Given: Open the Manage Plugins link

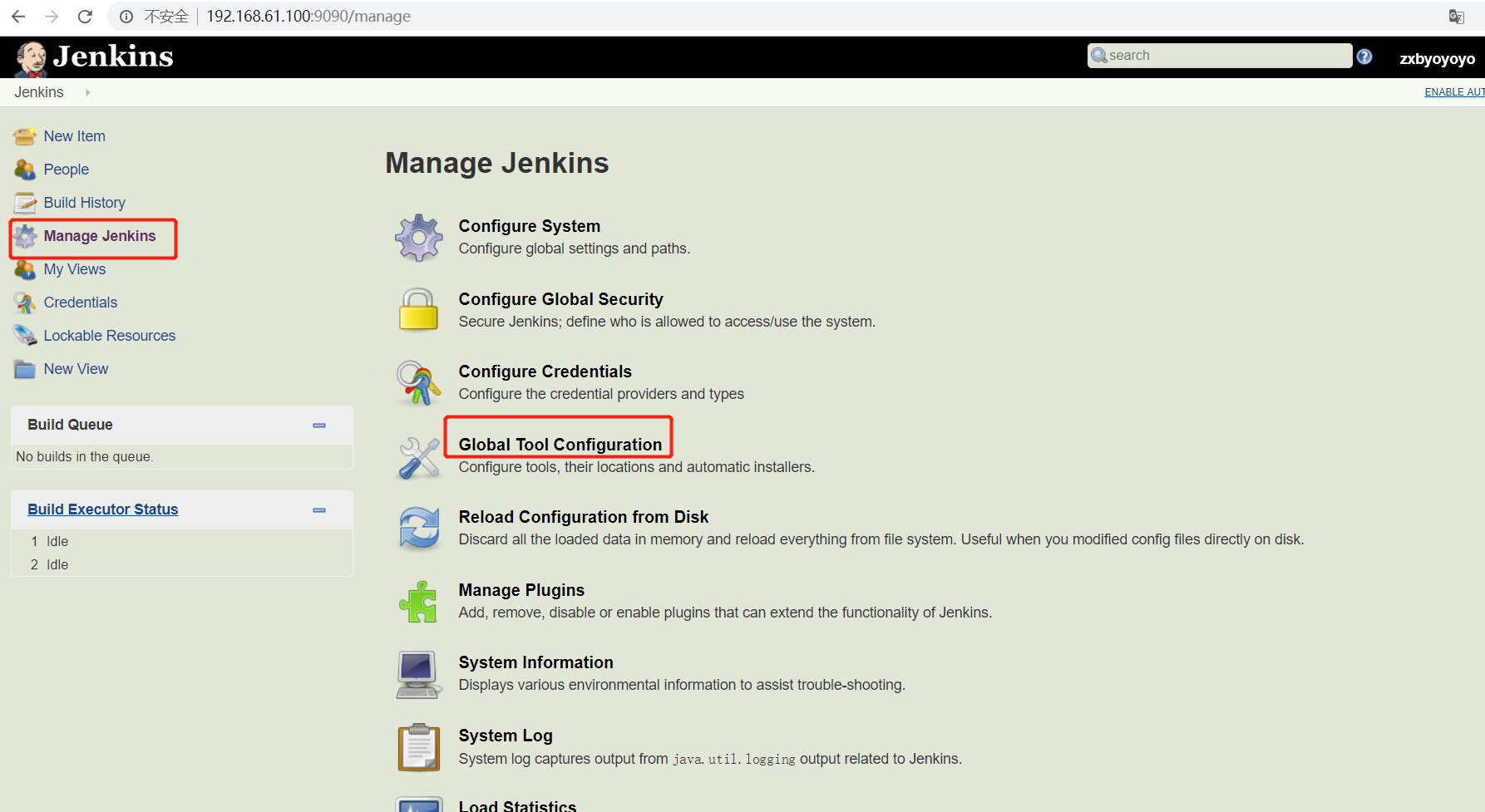Looking at the screenshot, I should coord(521,590).
